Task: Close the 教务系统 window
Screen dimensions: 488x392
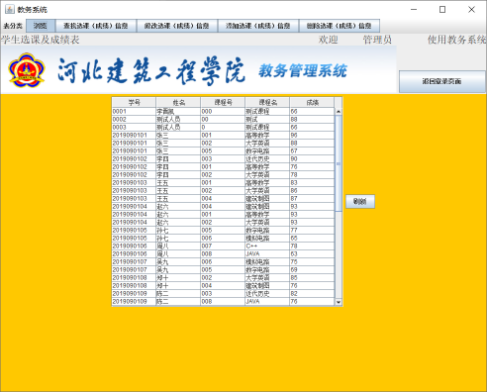Action: 471,9
